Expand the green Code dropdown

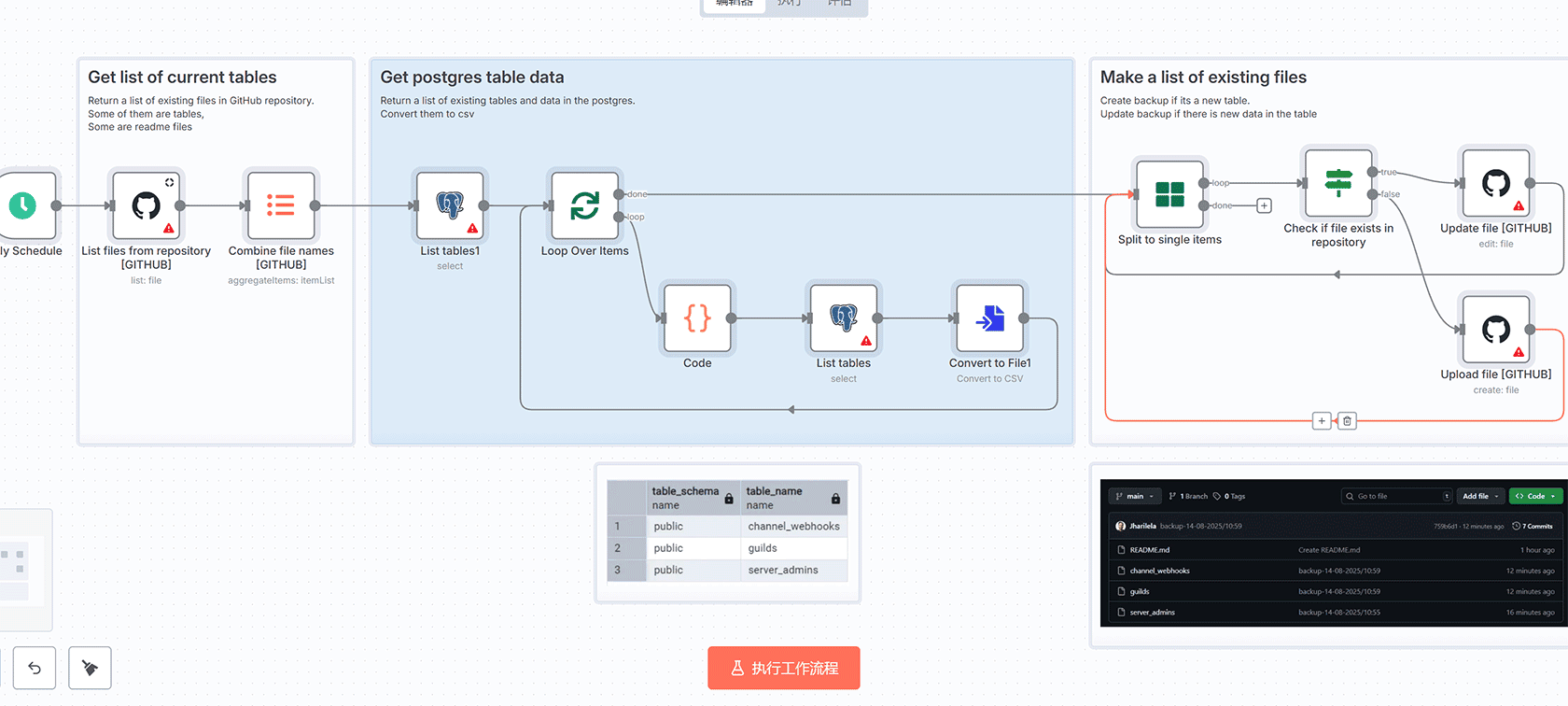pos(1534,496)
